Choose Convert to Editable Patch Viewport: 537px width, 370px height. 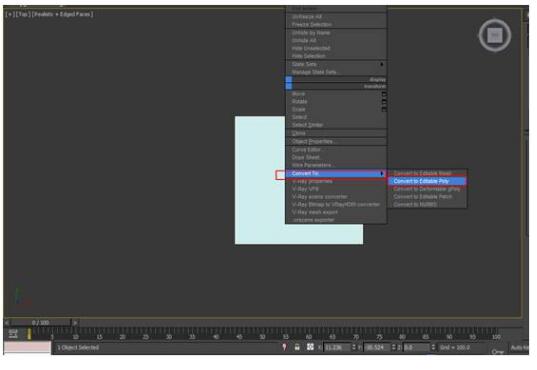click(427, 197)
